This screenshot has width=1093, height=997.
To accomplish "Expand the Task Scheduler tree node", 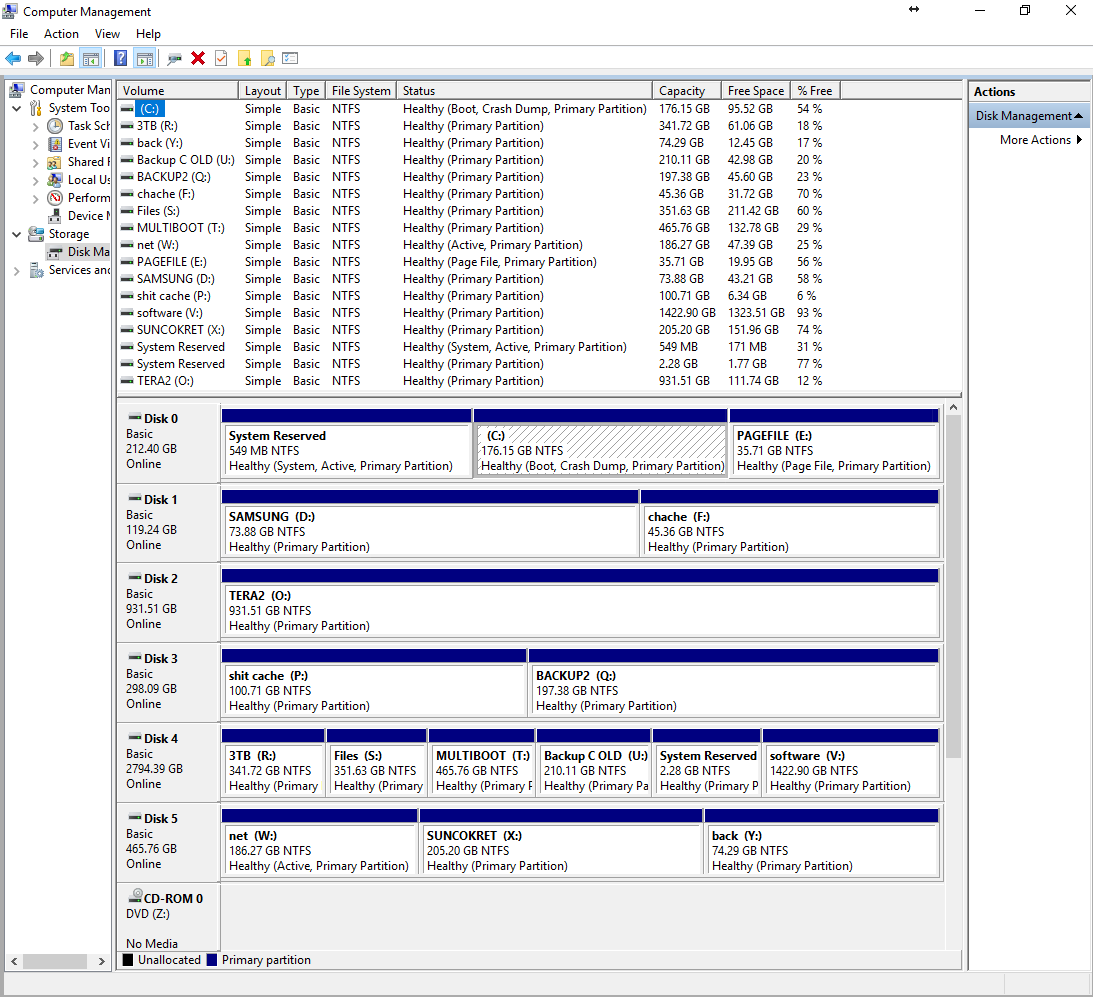I will point(36,126).
